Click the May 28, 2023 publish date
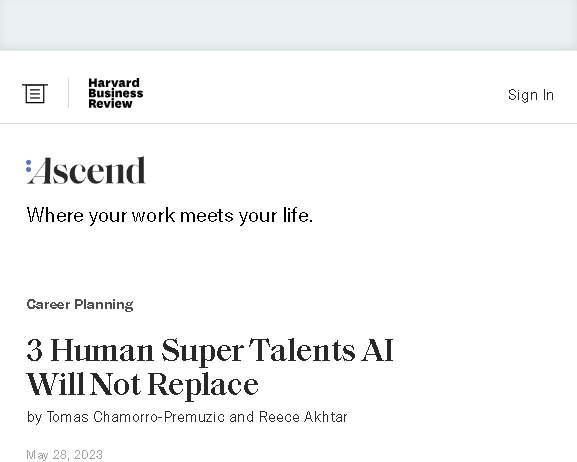This screenshot has width=577, height=462. point(64,455)
